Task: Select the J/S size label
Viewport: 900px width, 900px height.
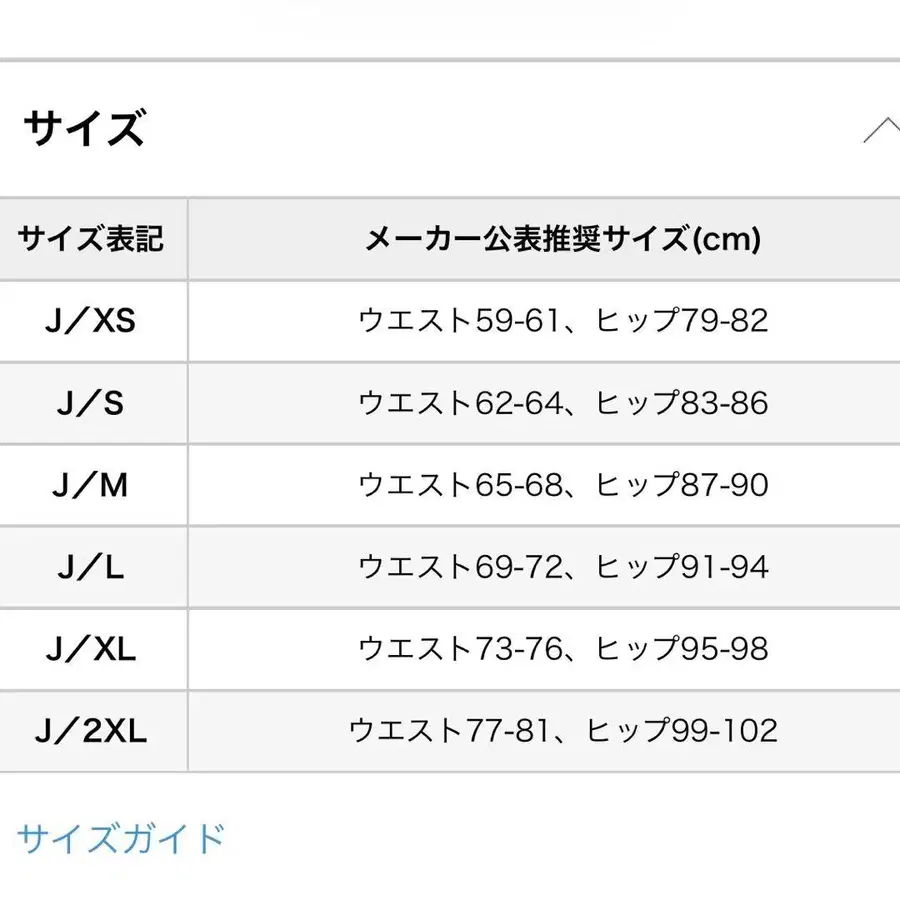Action: pos(91,403)
